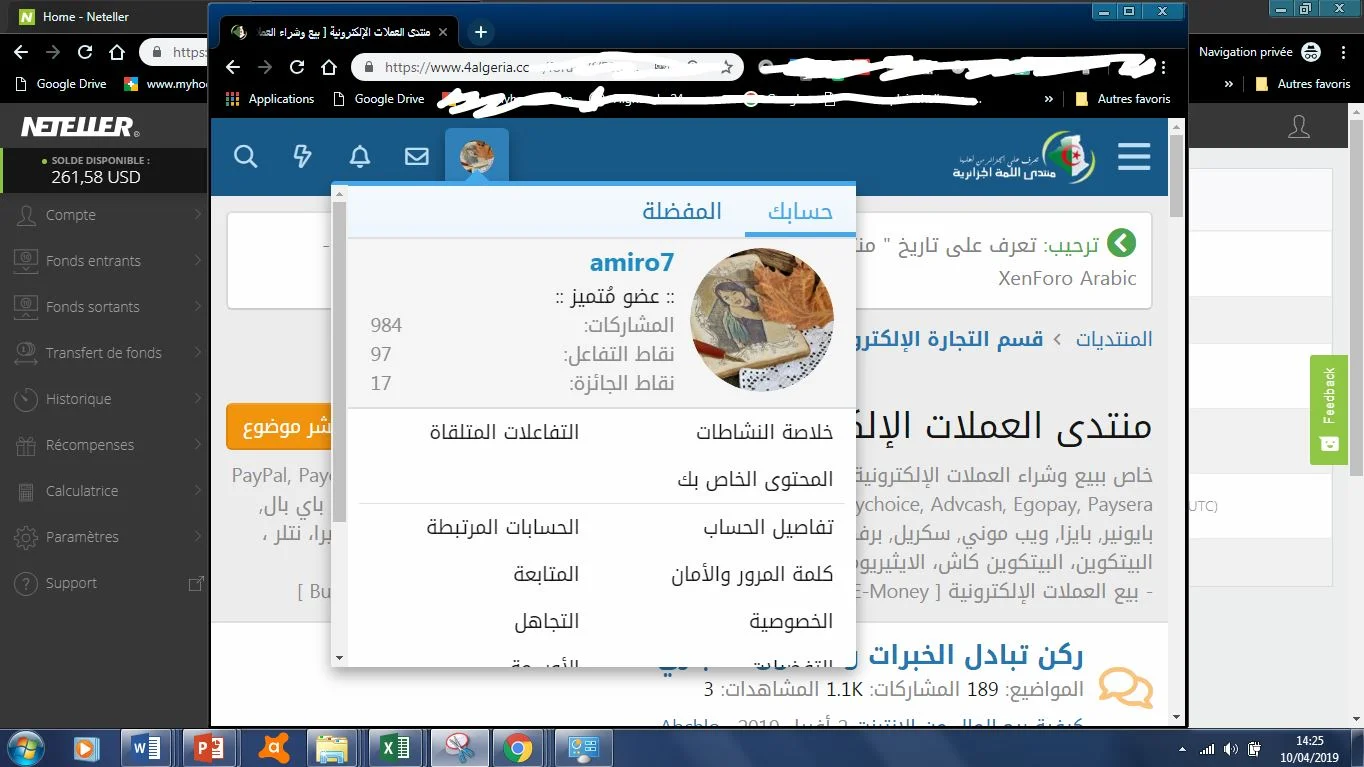The image size is (1364, 767).
Task: Expand Fonds entrants in Neteller sidebar
Action: point(93,261)
